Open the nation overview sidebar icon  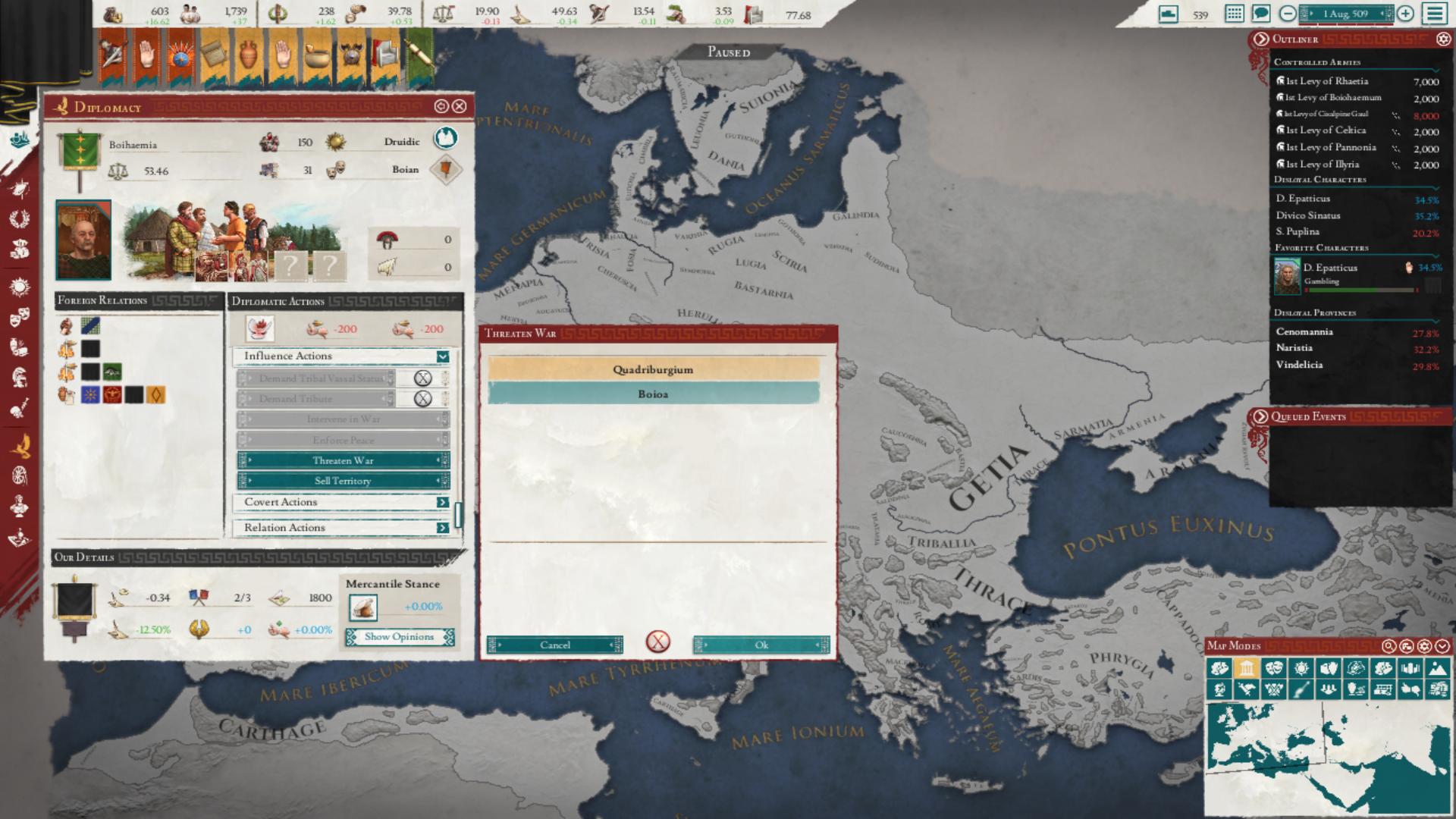coord(20,140)
